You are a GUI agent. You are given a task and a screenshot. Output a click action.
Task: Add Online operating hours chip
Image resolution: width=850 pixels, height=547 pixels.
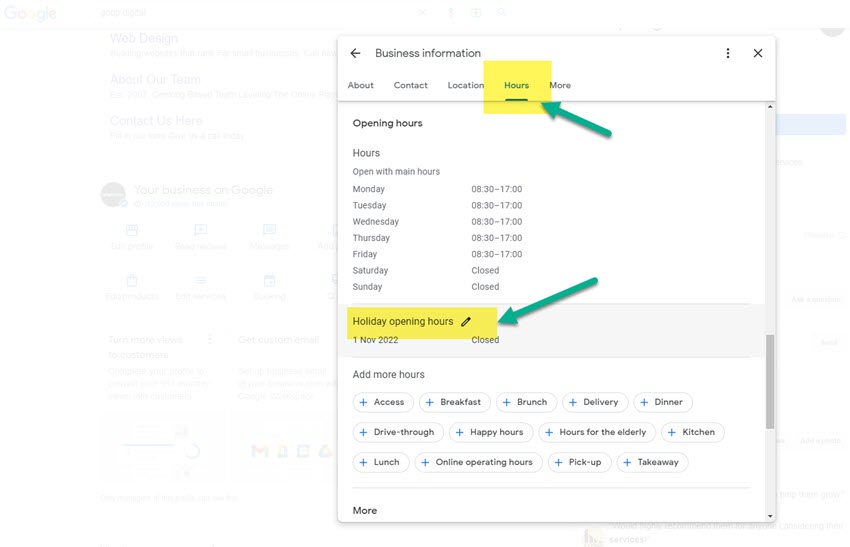point(476,462)
